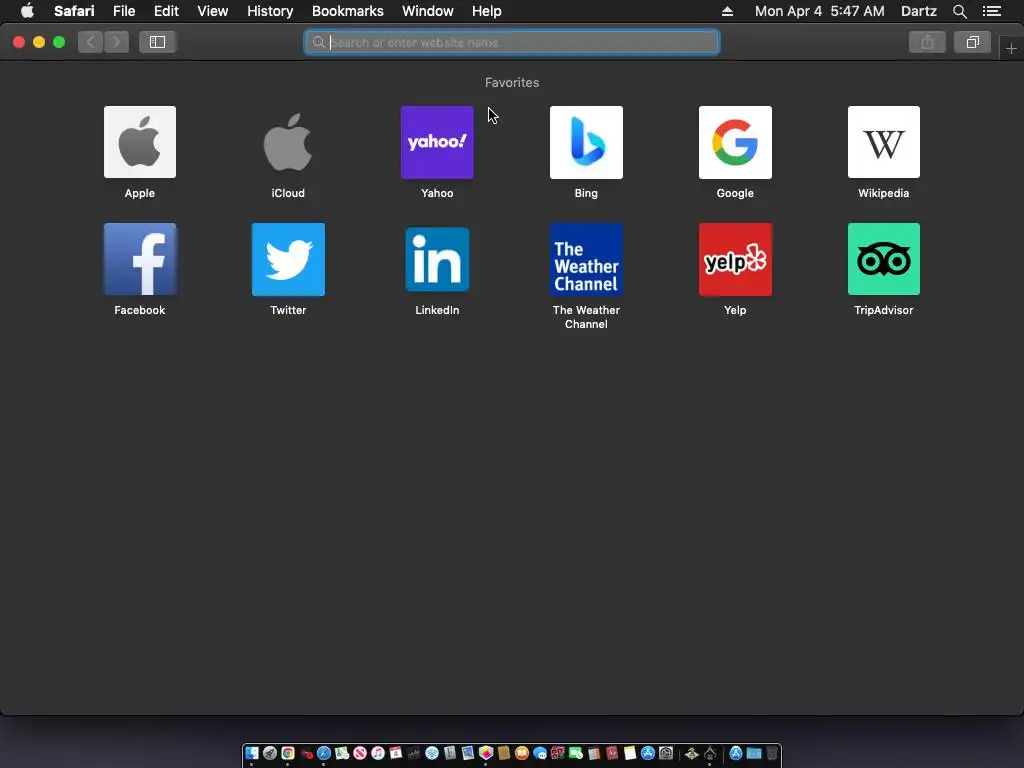Open the Twitter favorite
Viewport: 1024px width, 768px height.
click(x=288, y=259)
